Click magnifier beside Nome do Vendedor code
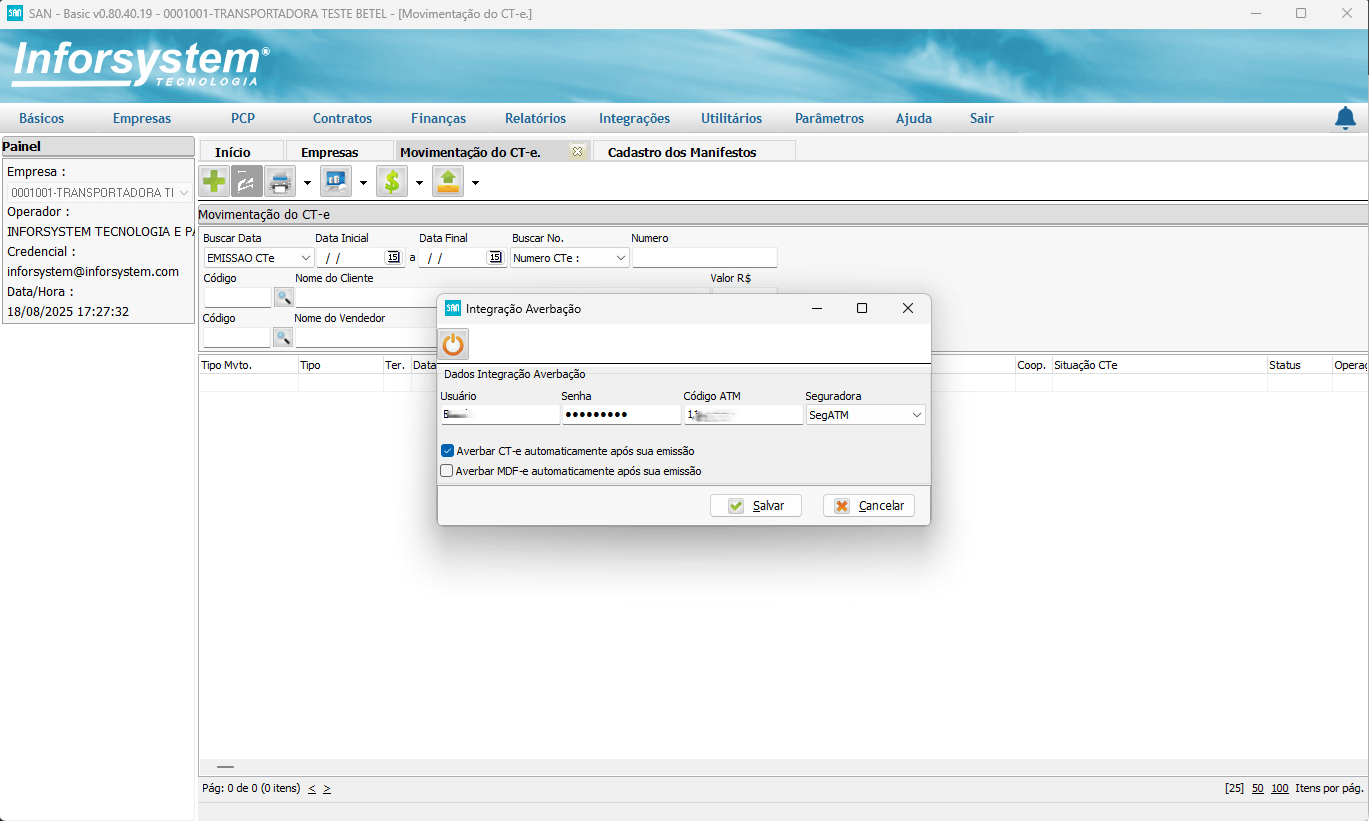 pyautogui.click(x=281, y=337)
